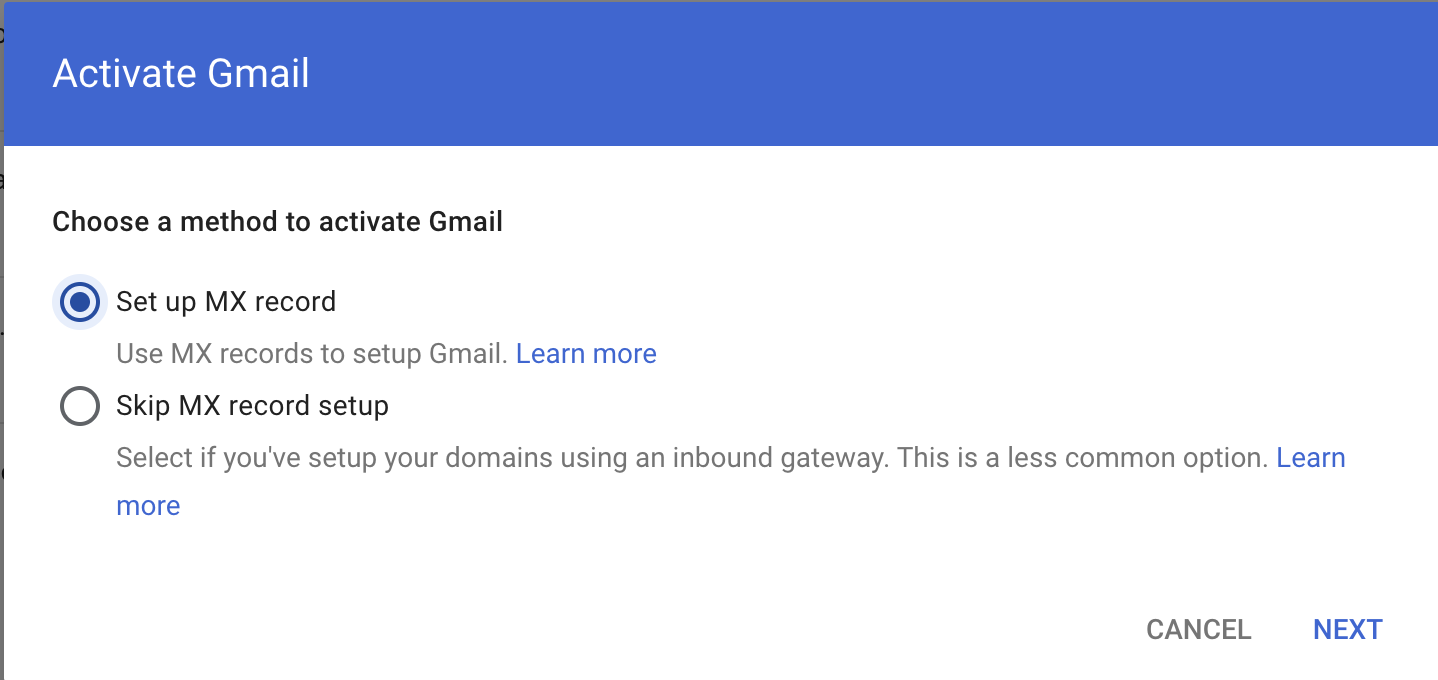Click the "Use MX records to setup Gmail" description
Image resolution: width=1438 pixels, height=680 pixels.
312,354
